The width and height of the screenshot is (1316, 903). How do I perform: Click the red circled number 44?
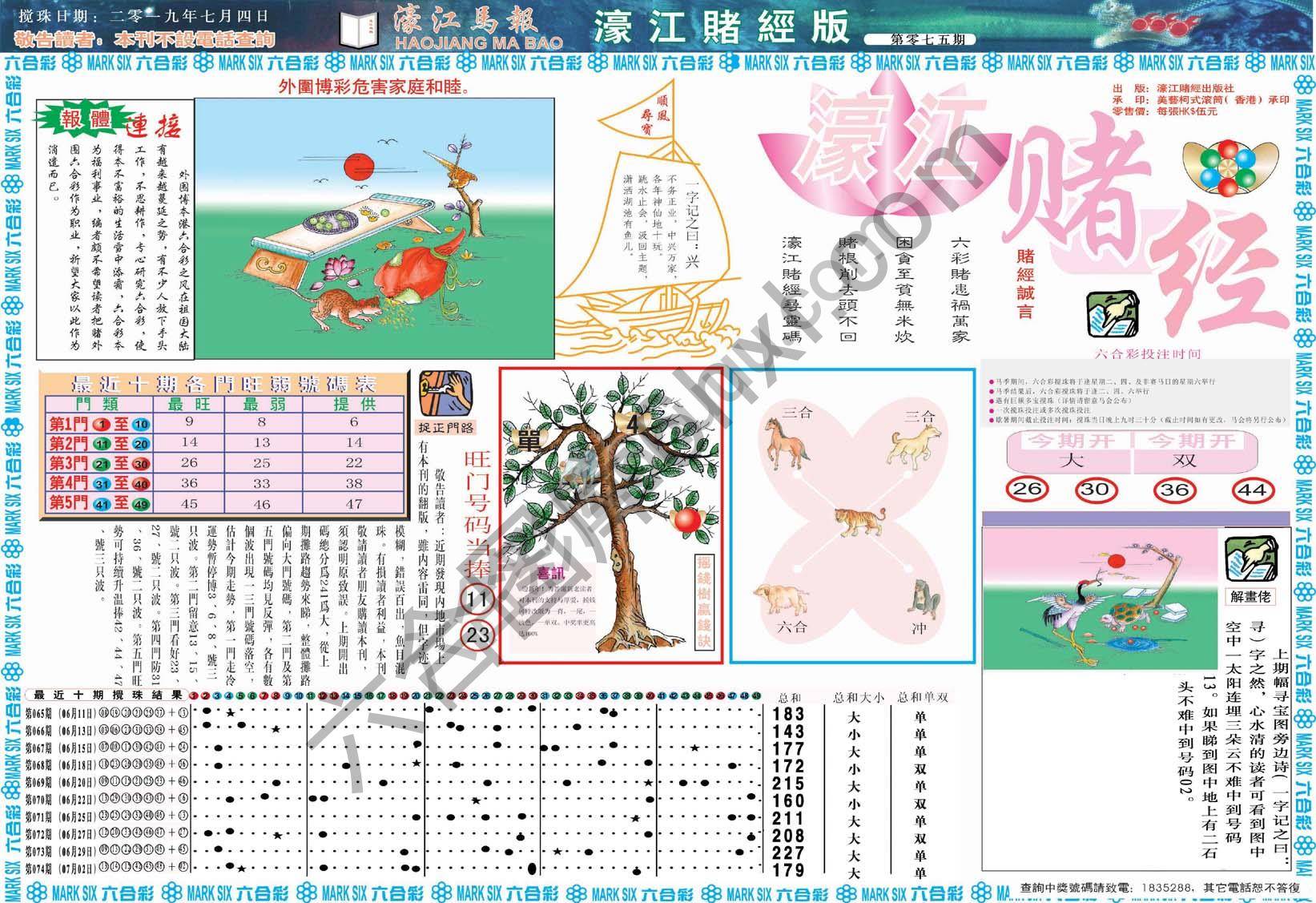coord(1253,490)
